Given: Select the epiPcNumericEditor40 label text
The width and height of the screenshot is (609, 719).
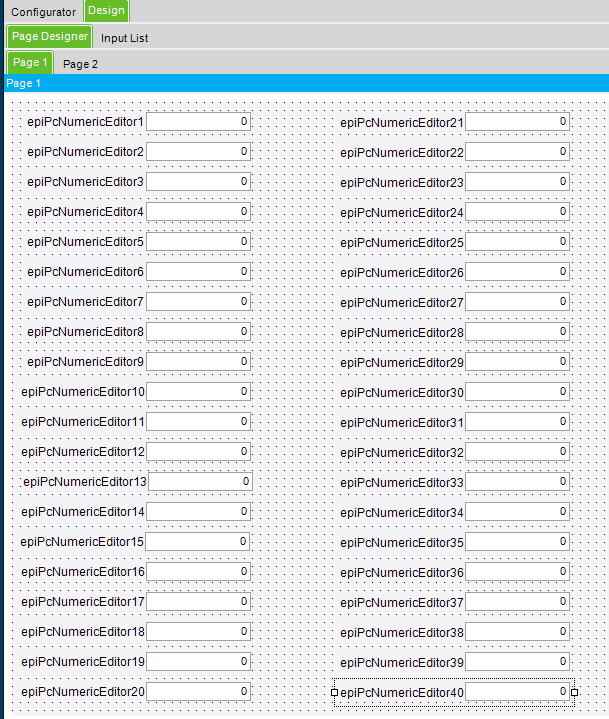Looking at the screenshot, I should tap(402, 693).
